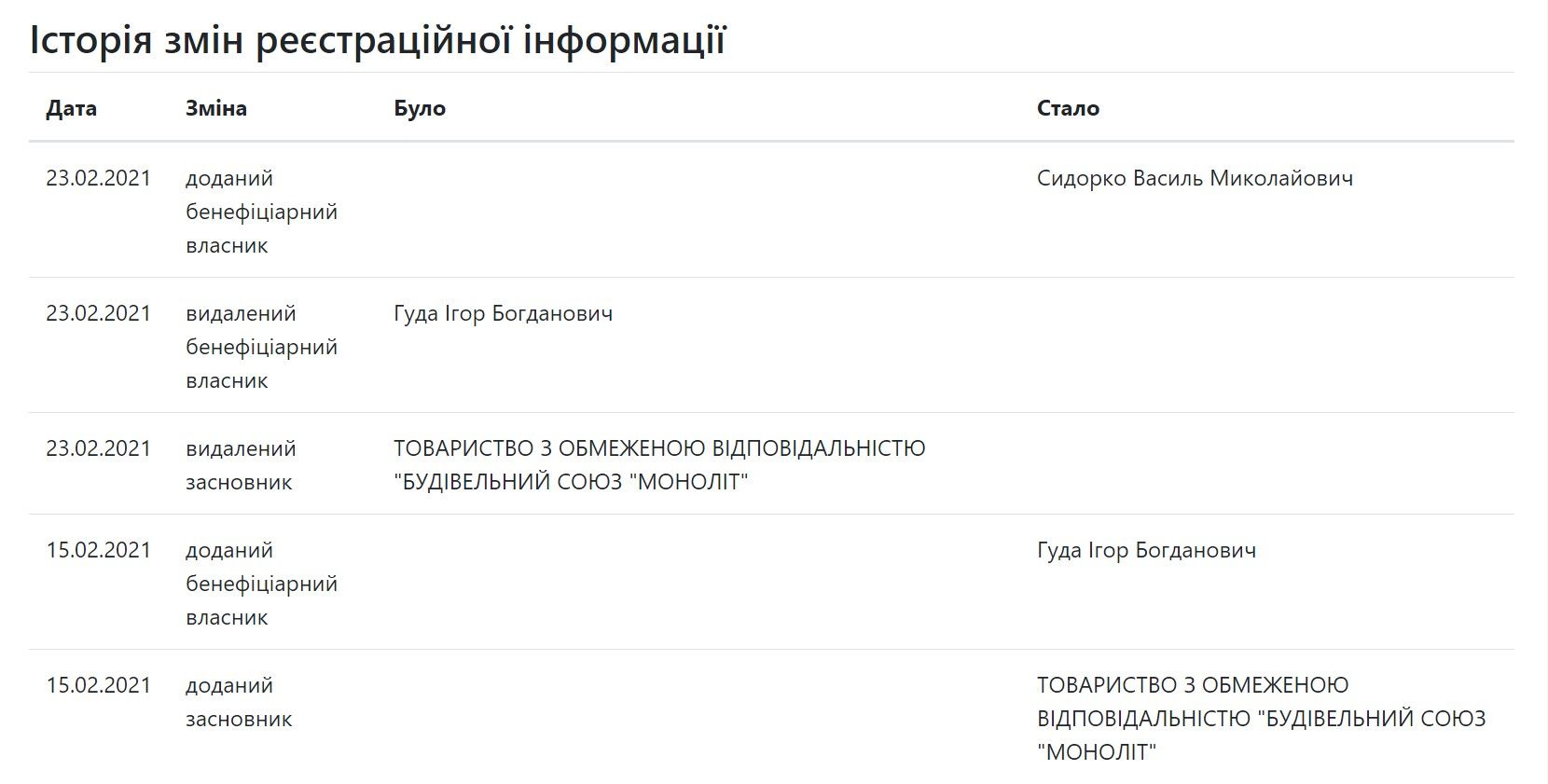Click the Стало column header
The height and width of the screenshot is (784, 1548).
pyautogui.click(x=1068, y=108)
